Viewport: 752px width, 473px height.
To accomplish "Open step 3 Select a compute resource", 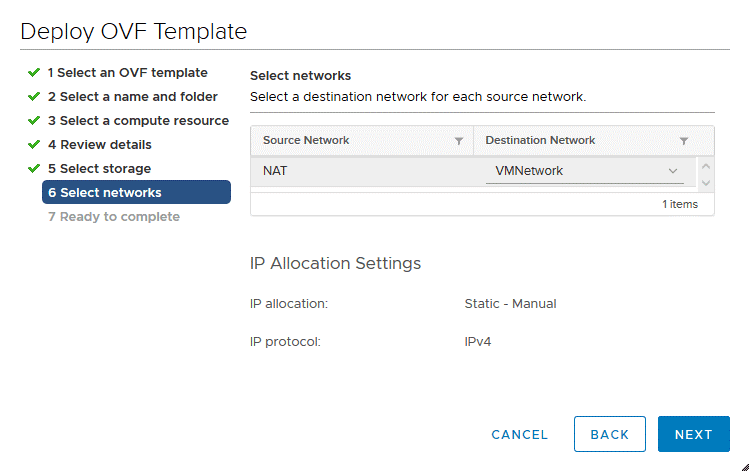I will [138, 121].
